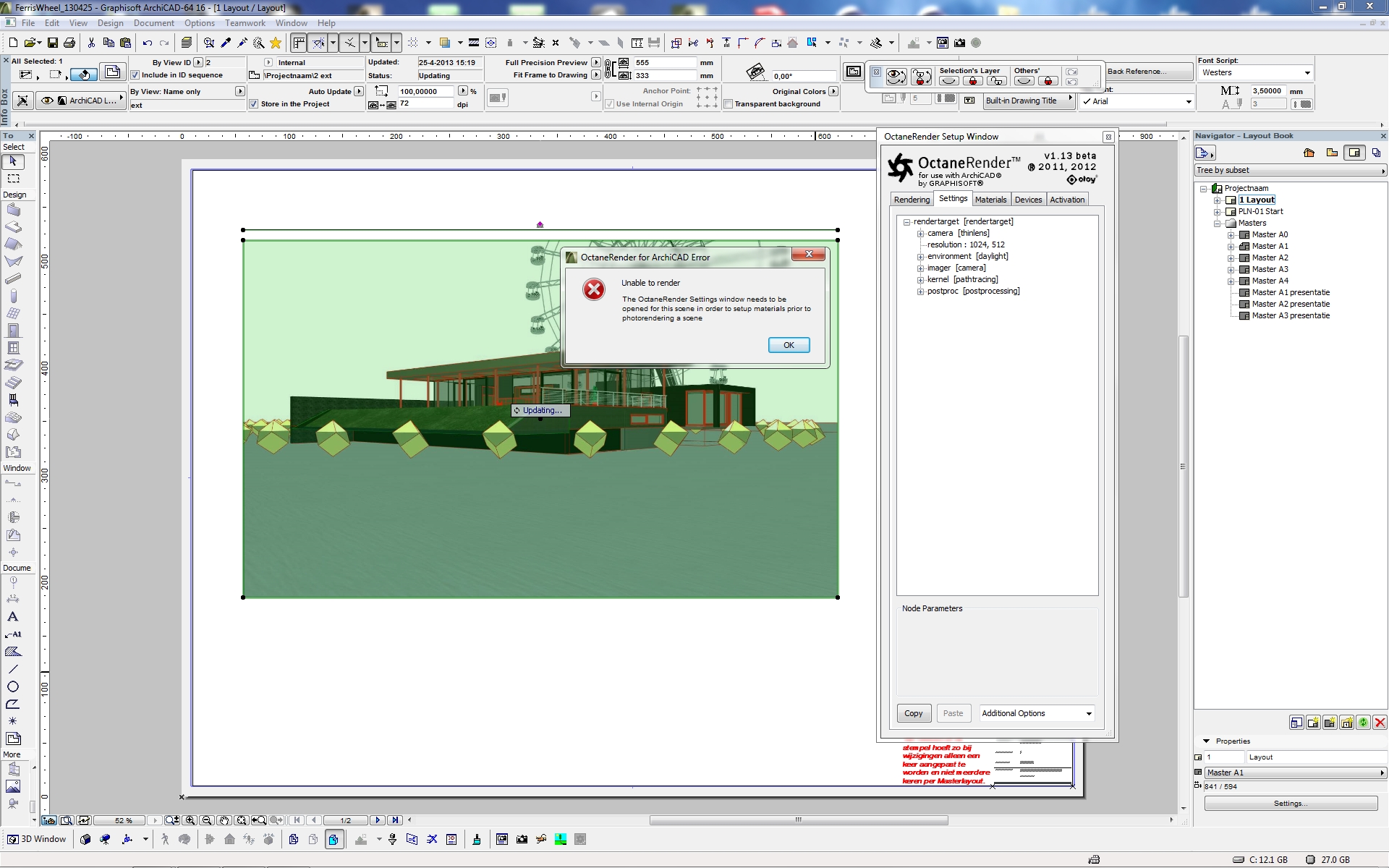Select the Arrow tool in toolbox

tap(13, 162)
